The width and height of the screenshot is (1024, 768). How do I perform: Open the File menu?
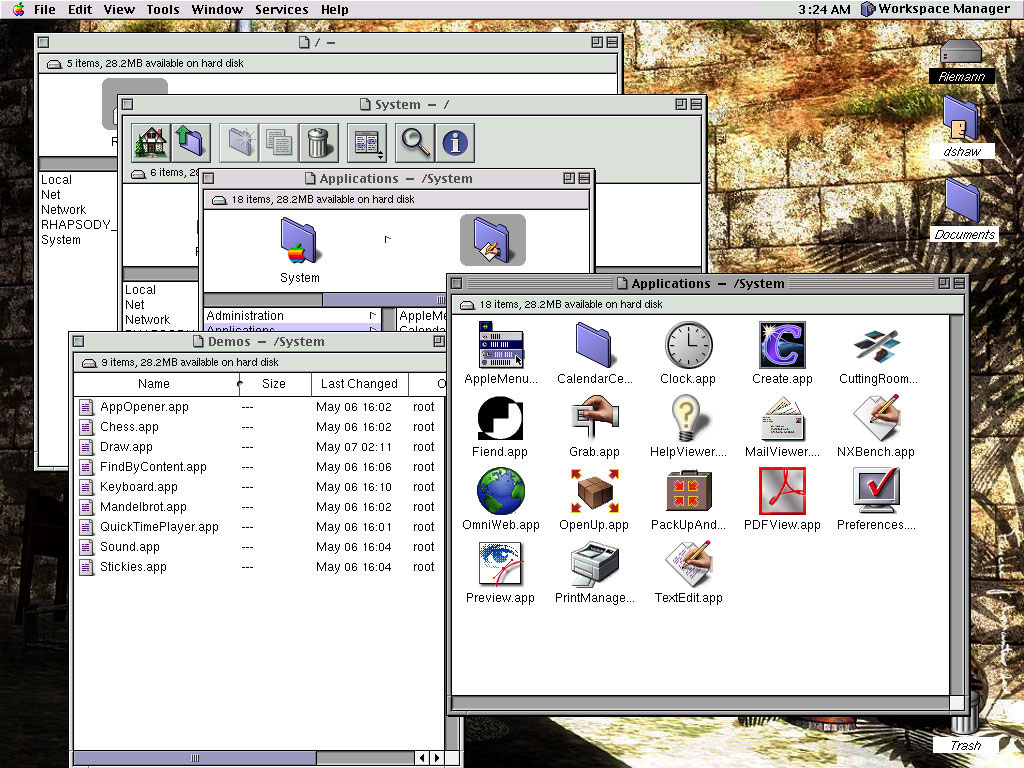[x=44, y=9]
